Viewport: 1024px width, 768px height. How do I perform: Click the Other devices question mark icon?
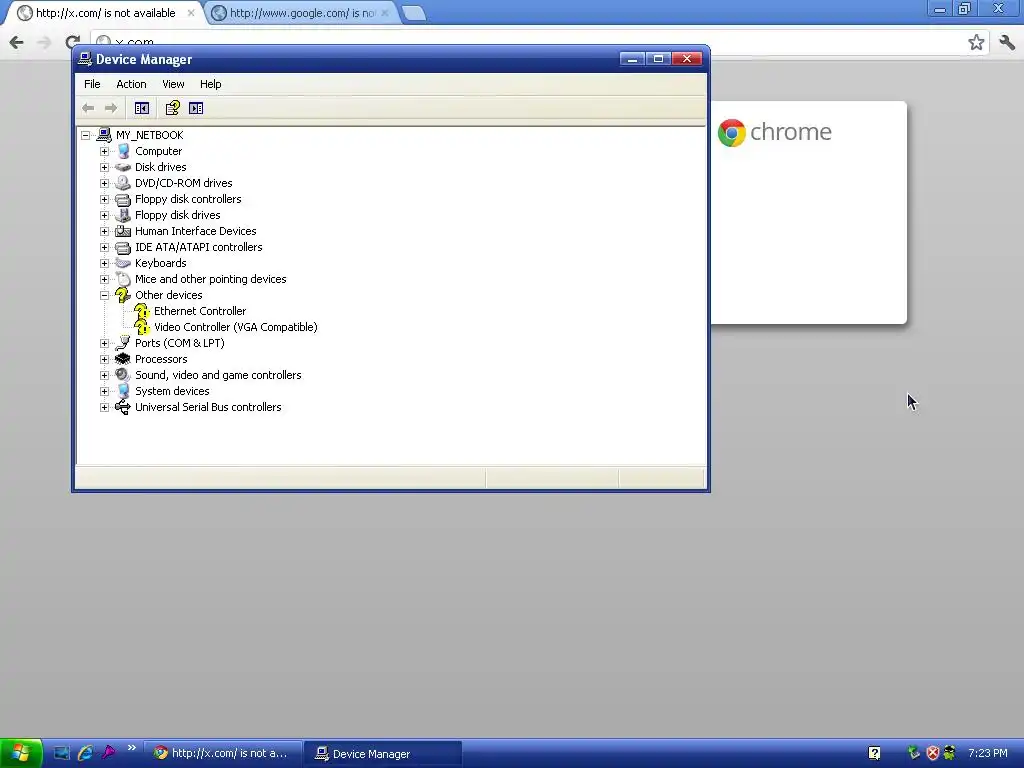pos(123,295)
